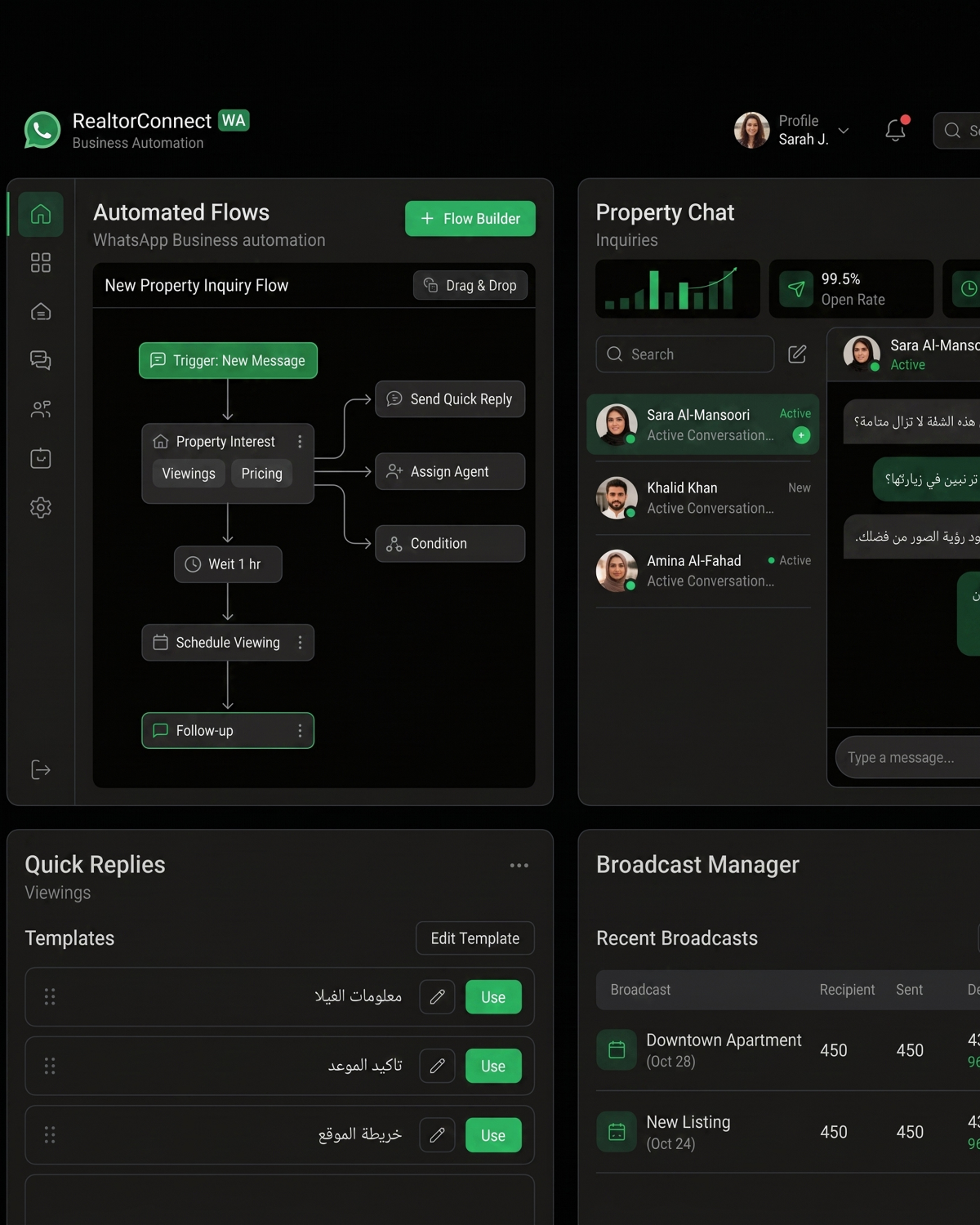
Task: Click the Downtown Apartment broadcast calendar icon
Action: click(617, 1049)
